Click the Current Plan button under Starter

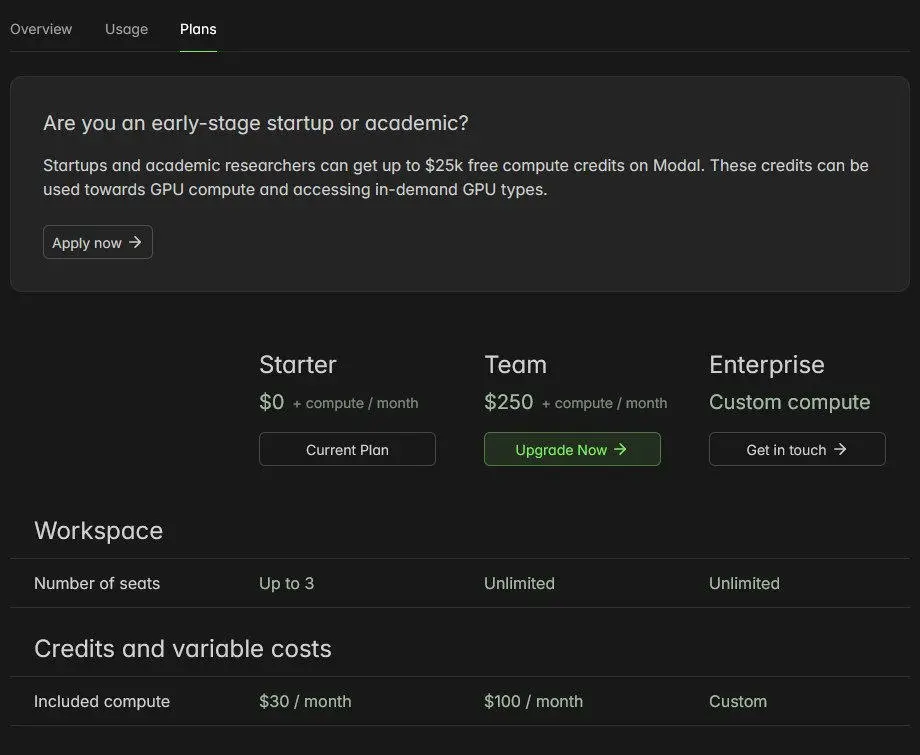pyautogui.click(x=347, y=449)
